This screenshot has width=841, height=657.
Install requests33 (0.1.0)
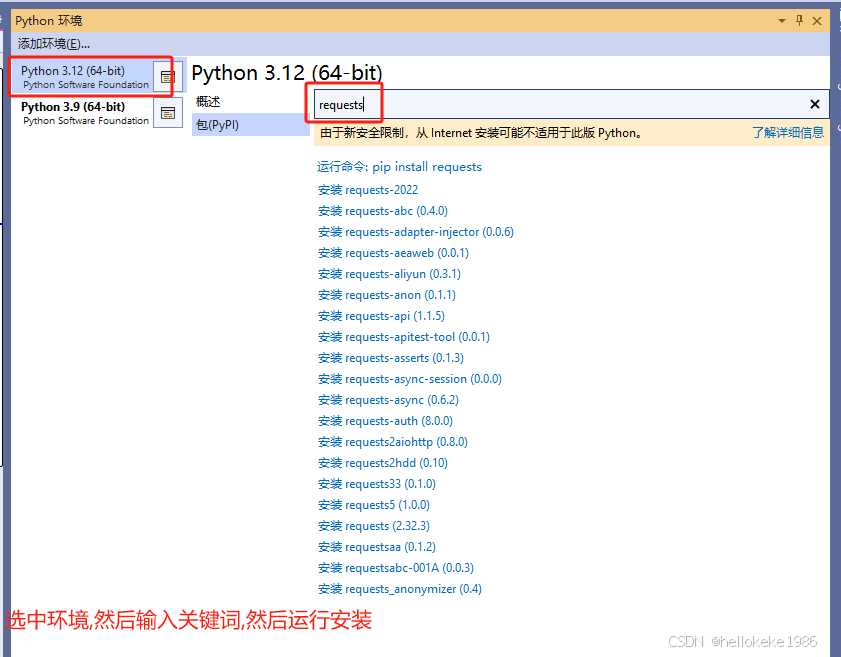(377, 484)
